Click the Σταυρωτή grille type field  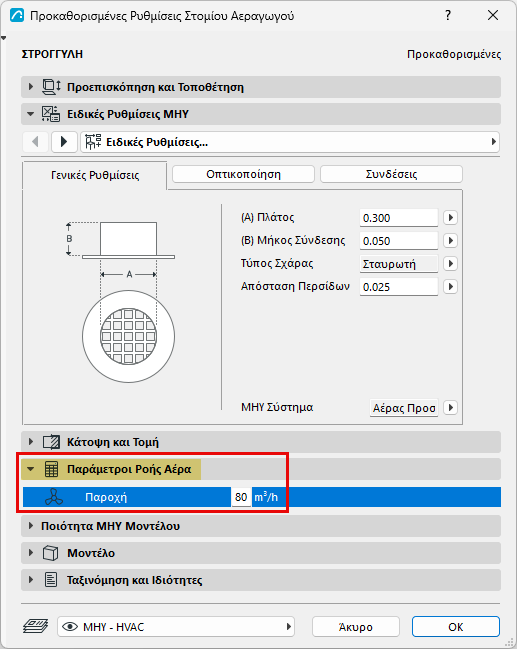tap(399, 264)
